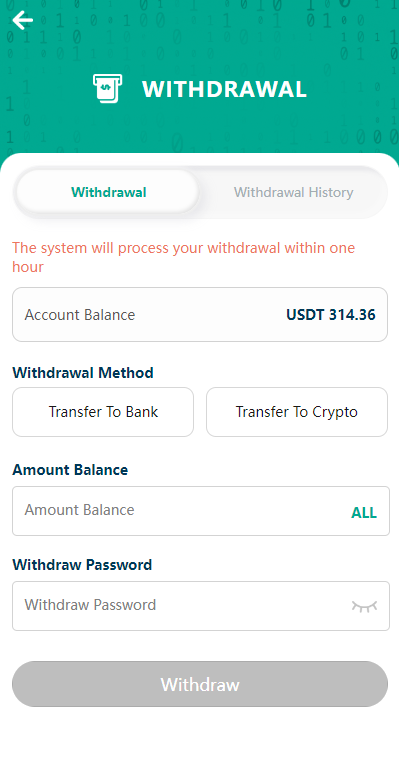Image resolution: width=399 pixels, height=781 pixels.
Task: Click the green binary-pattern header banner
Action: click(x=199, y=77)
